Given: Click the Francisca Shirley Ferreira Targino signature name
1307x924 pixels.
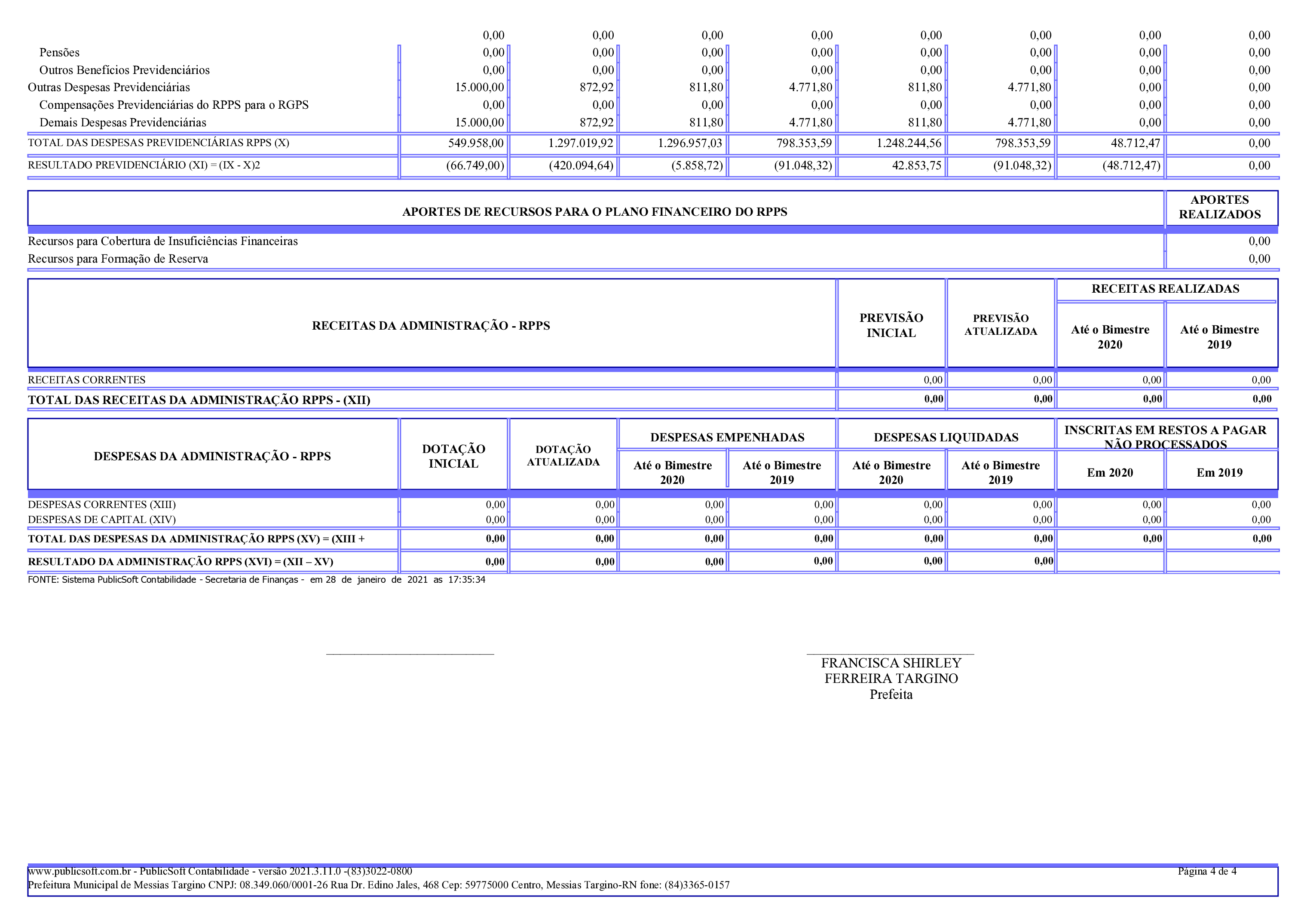Looking at the screenshot, I should [x=891, y=671].
